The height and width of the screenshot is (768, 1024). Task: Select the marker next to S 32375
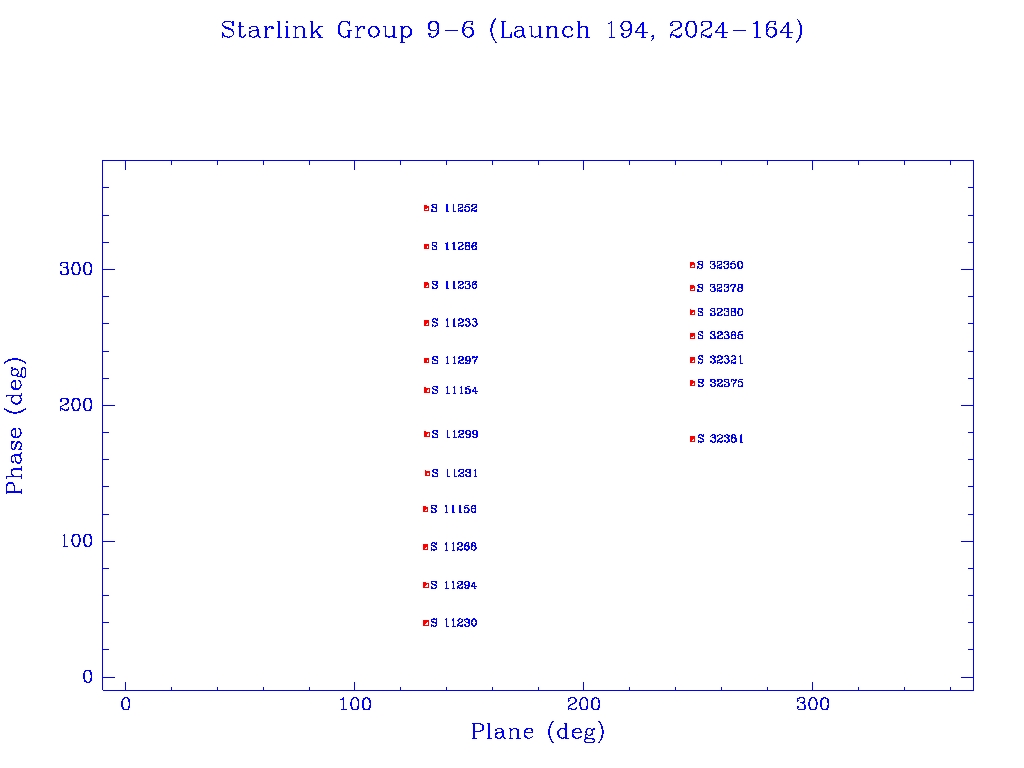click(x=692, y=383)
